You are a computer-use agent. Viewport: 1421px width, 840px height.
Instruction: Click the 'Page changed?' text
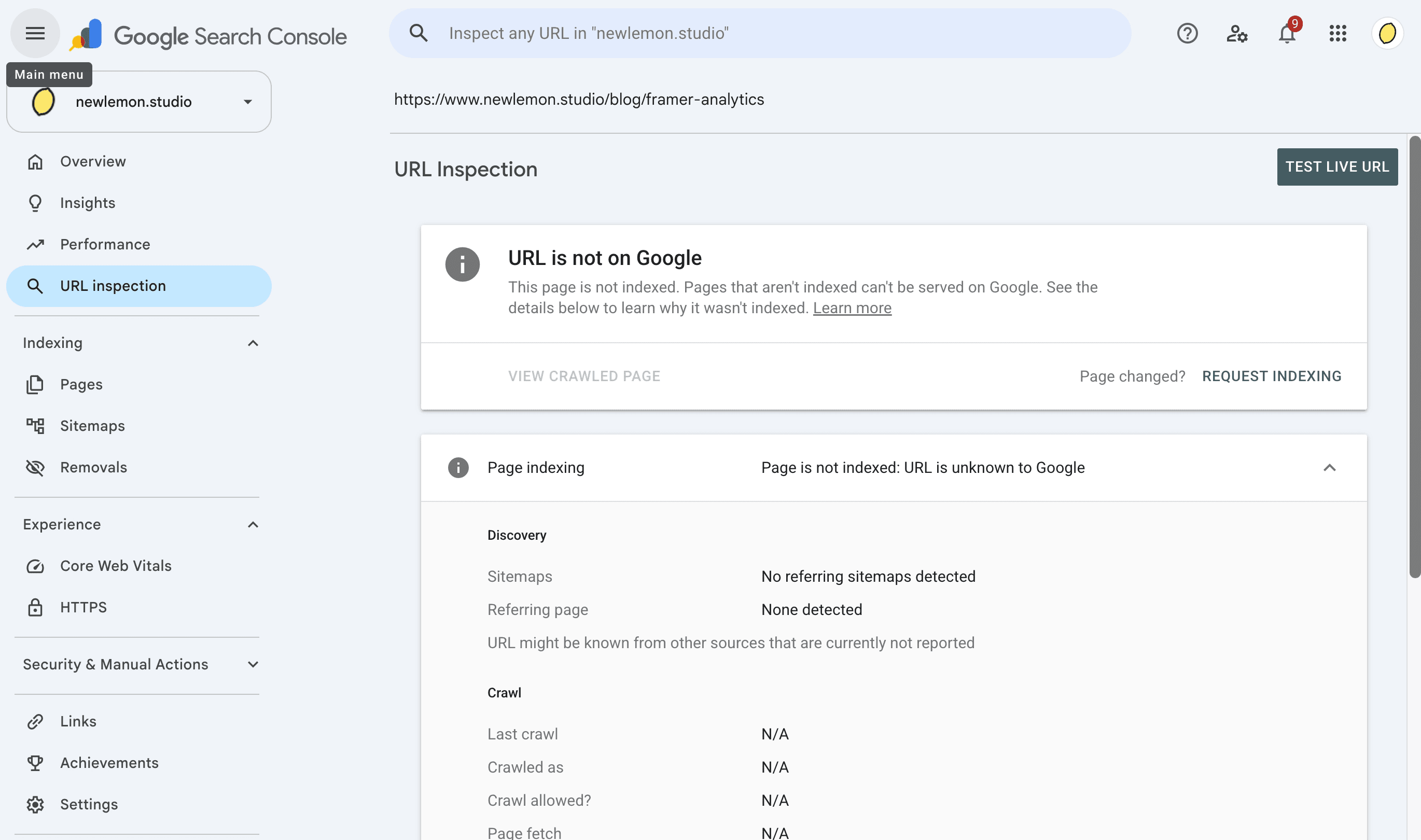1132,376
